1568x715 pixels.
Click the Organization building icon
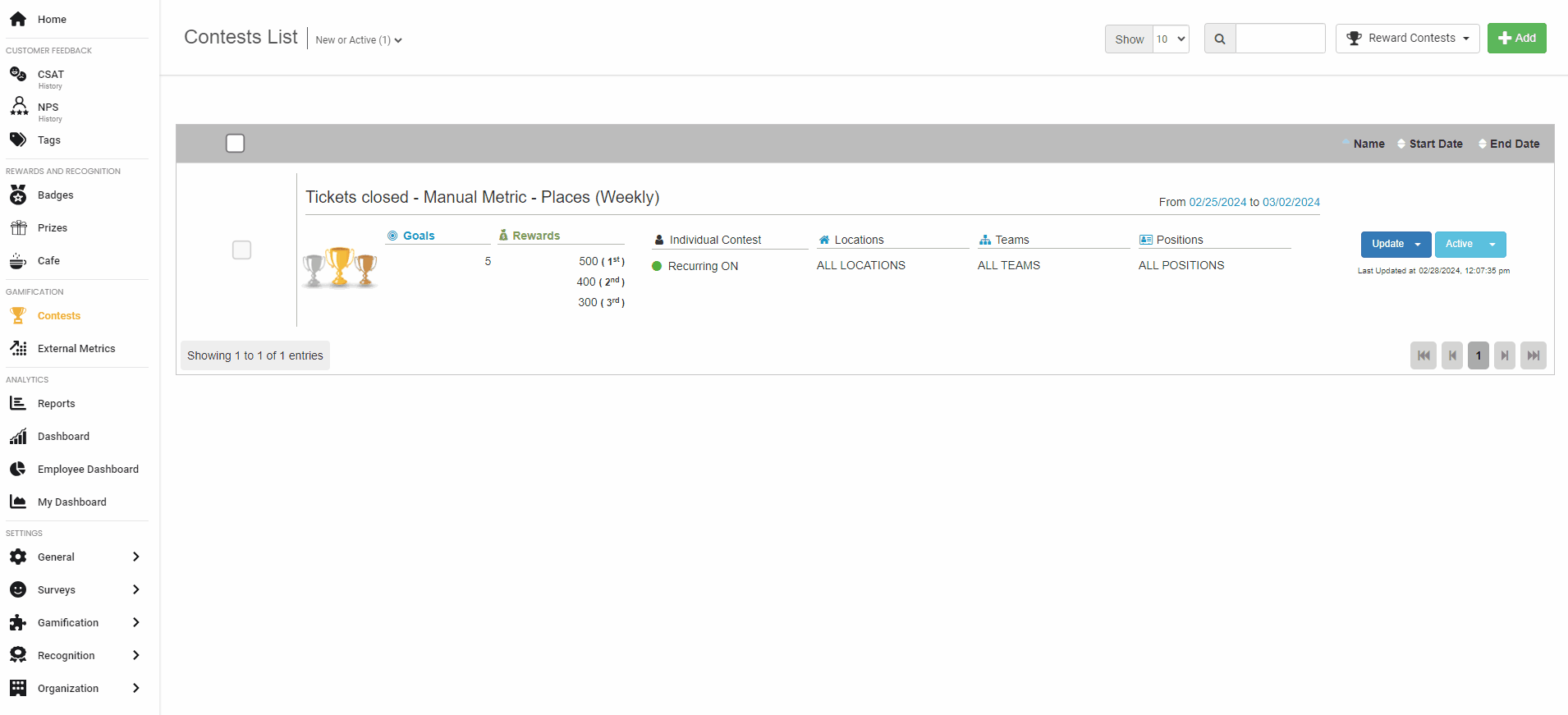[18, 688]
